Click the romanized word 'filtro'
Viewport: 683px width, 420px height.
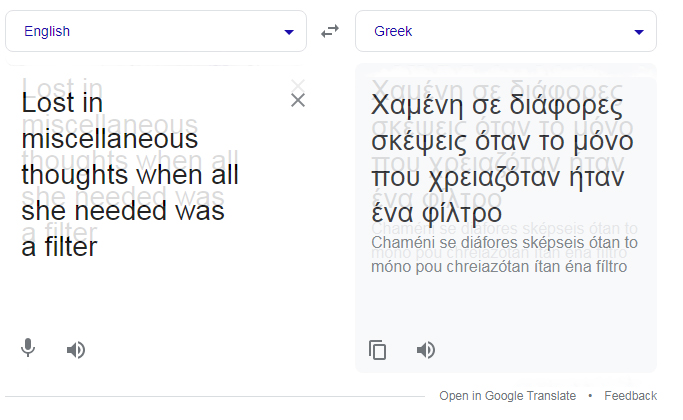pos(606,266)
